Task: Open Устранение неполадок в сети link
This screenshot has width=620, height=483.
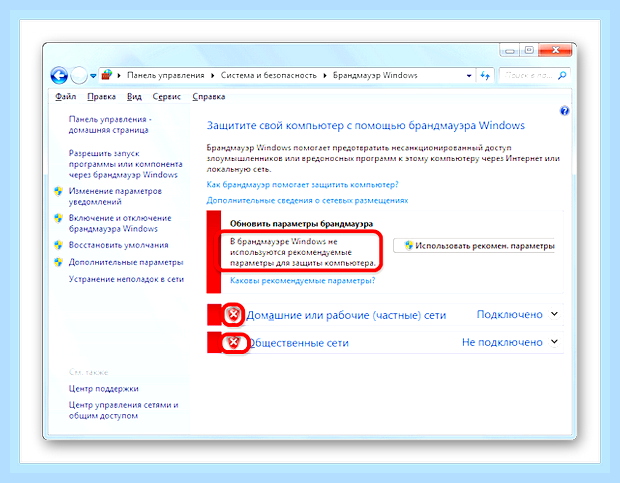Action: (x=126, y=279)
